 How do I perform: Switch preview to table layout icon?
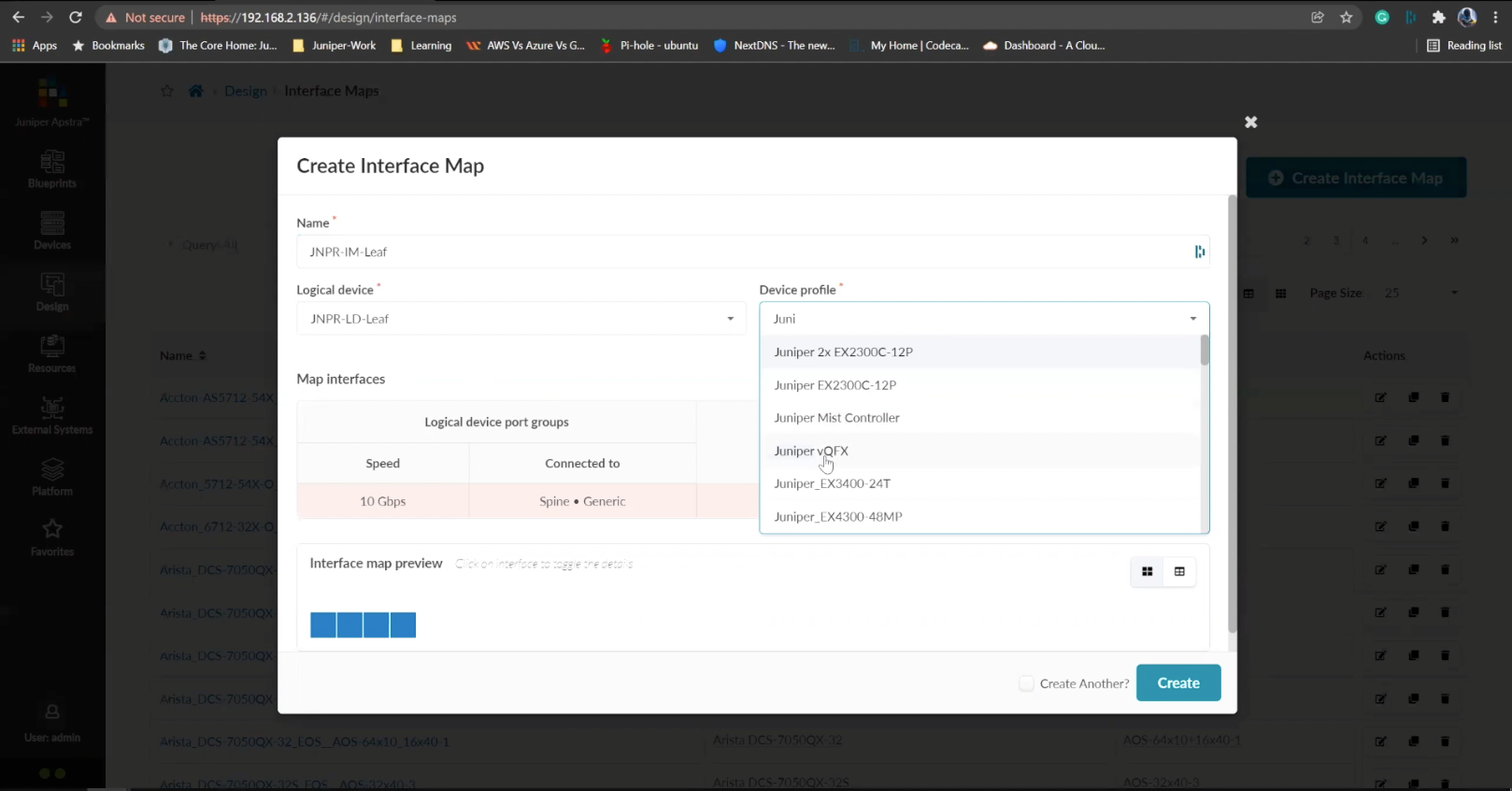point(1179,571)
